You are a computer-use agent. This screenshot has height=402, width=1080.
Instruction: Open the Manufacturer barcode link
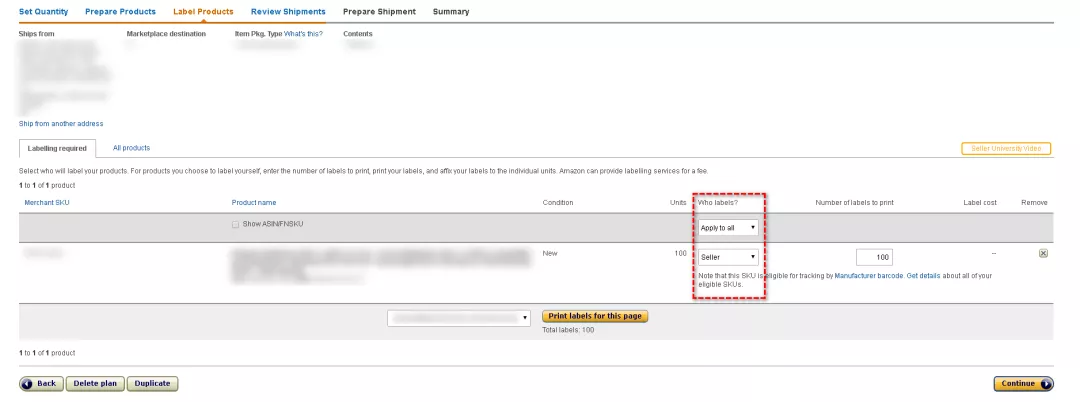click(x=869, y=276)
